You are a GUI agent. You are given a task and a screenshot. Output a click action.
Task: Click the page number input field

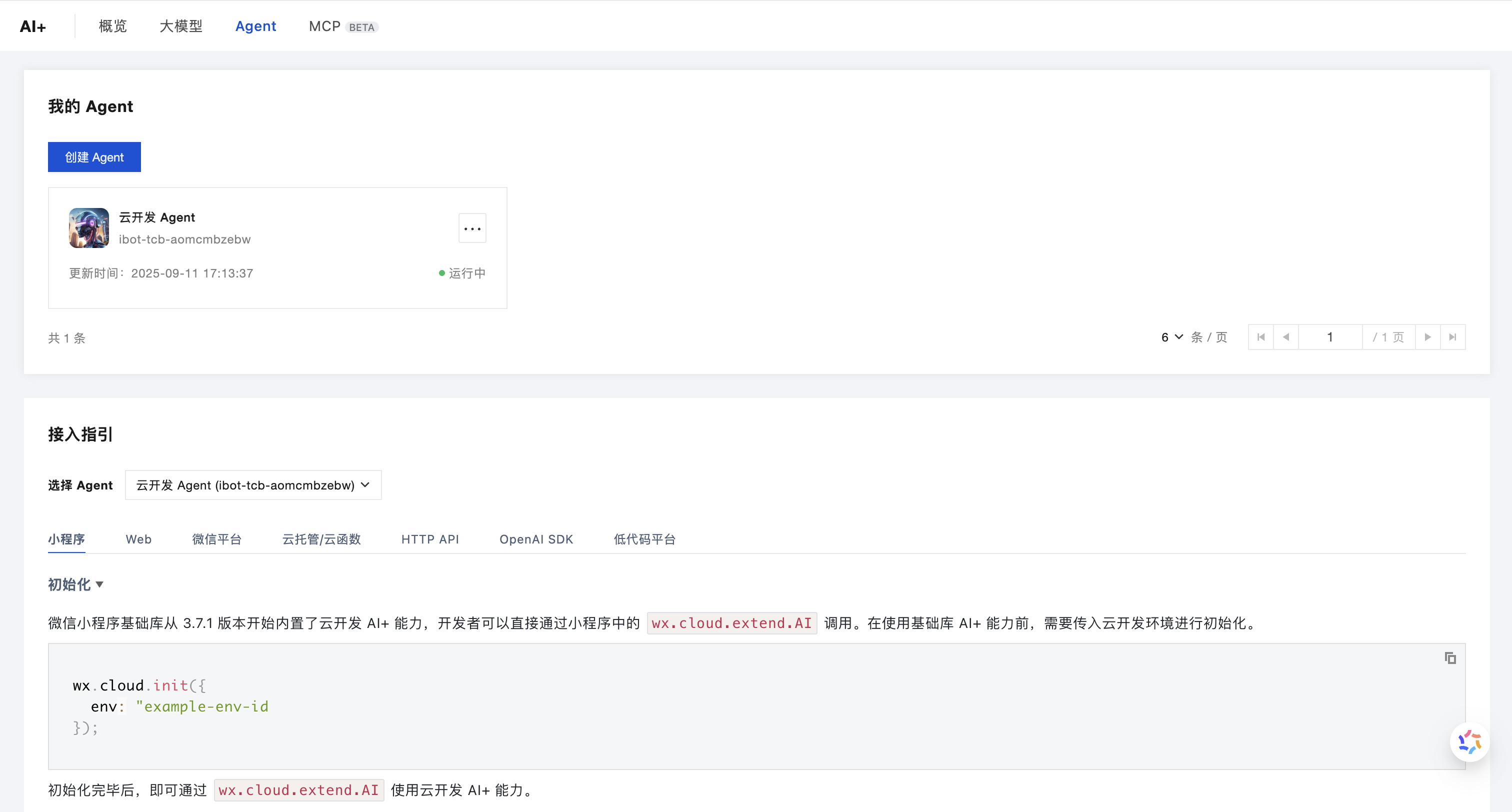point(1330,337)
